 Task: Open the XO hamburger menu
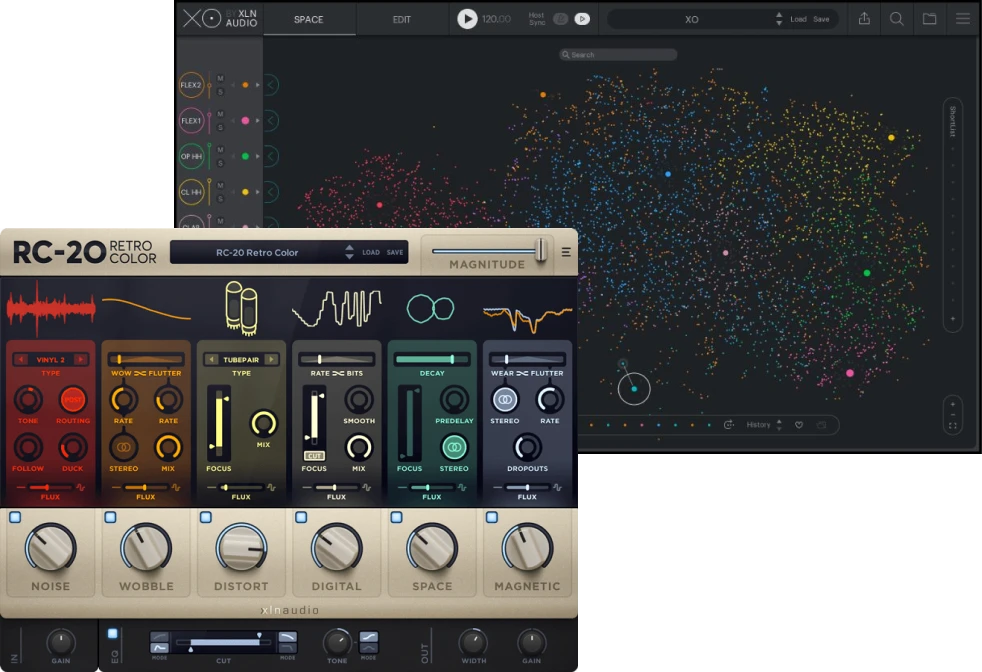962,19
